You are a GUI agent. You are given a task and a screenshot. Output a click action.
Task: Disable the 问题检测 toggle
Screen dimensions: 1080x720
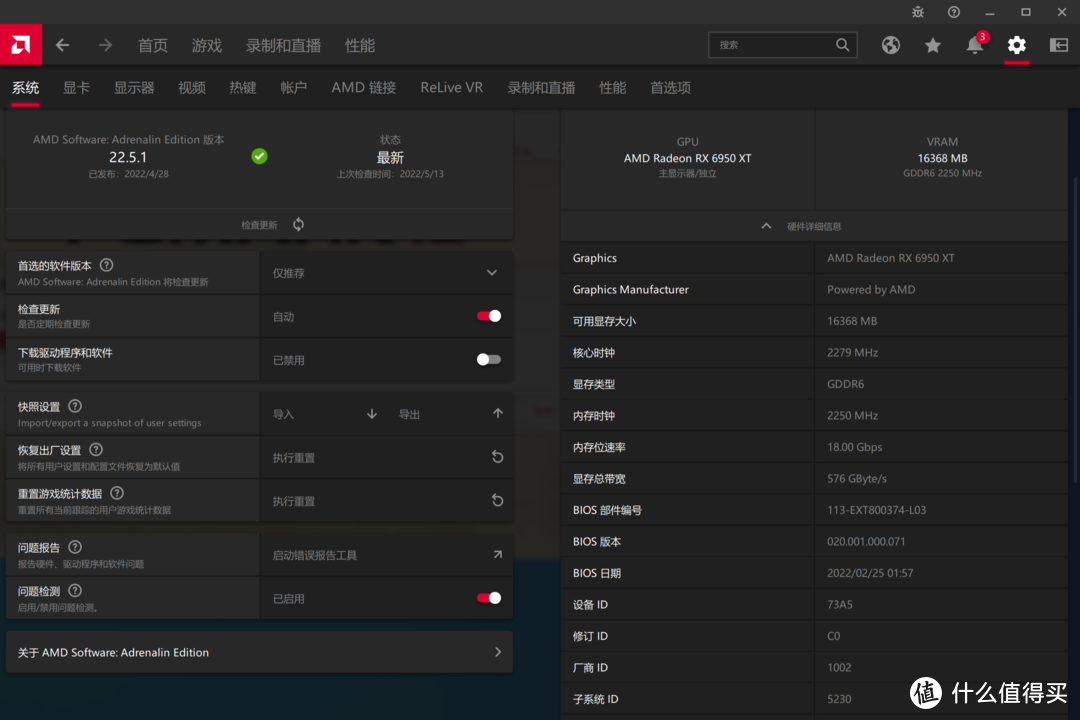pyautogui.click(x=488, y=597)
